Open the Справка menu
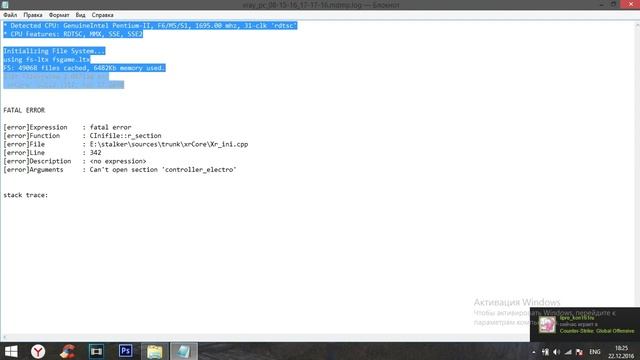Image resolution: width=640 pixels, height=360 pixels. pyautogui.click(x=102, y=15)
